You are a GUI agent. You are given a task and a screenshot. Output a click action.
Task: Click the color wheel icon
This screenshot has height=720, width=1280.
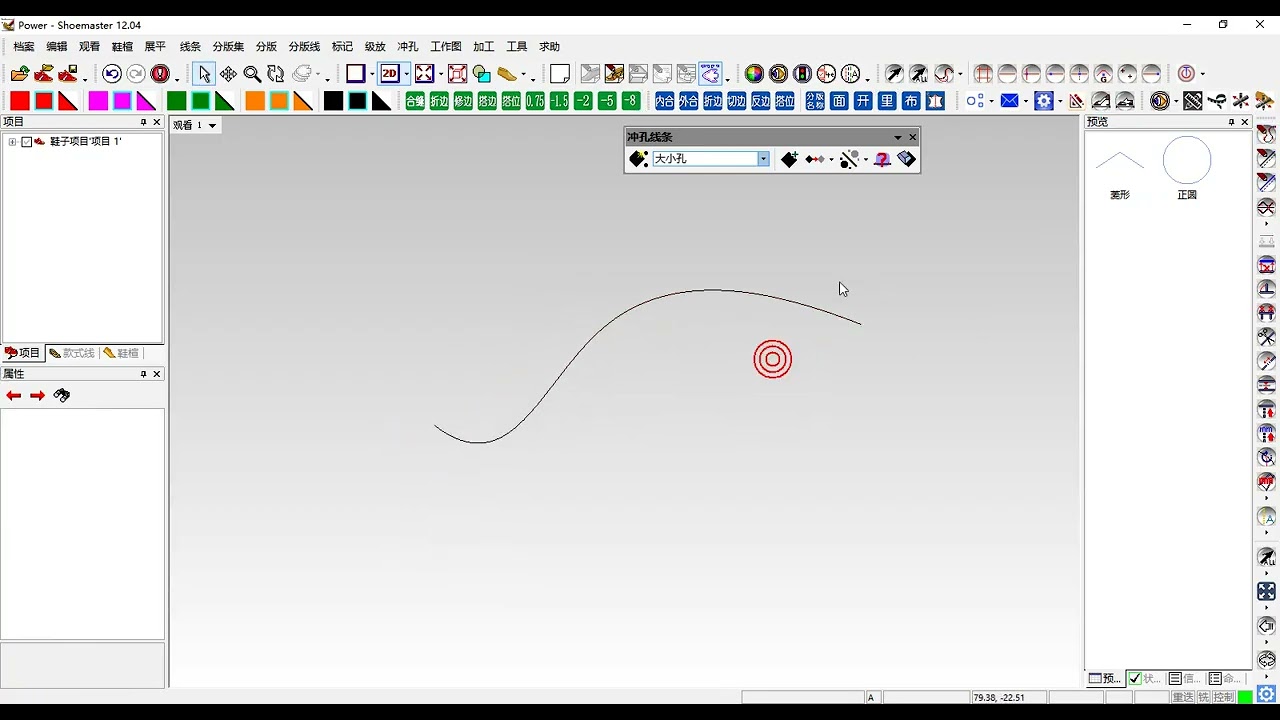[754, 74]
